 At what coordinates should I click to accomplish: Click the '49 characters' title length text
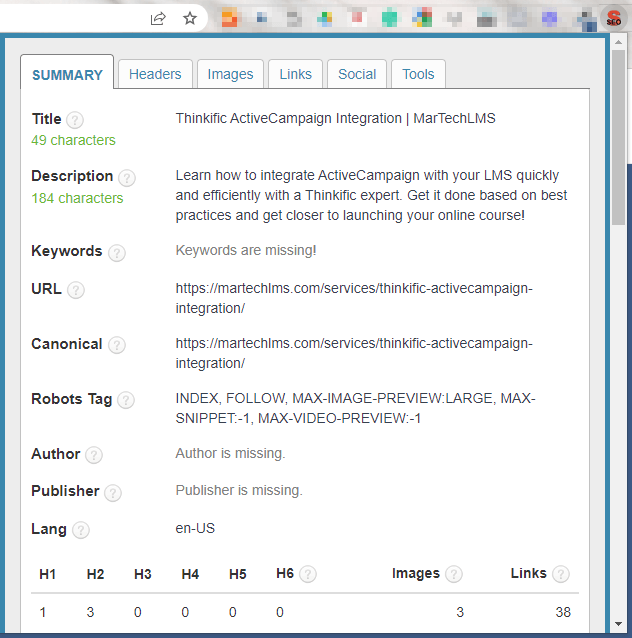pos(73,140)
